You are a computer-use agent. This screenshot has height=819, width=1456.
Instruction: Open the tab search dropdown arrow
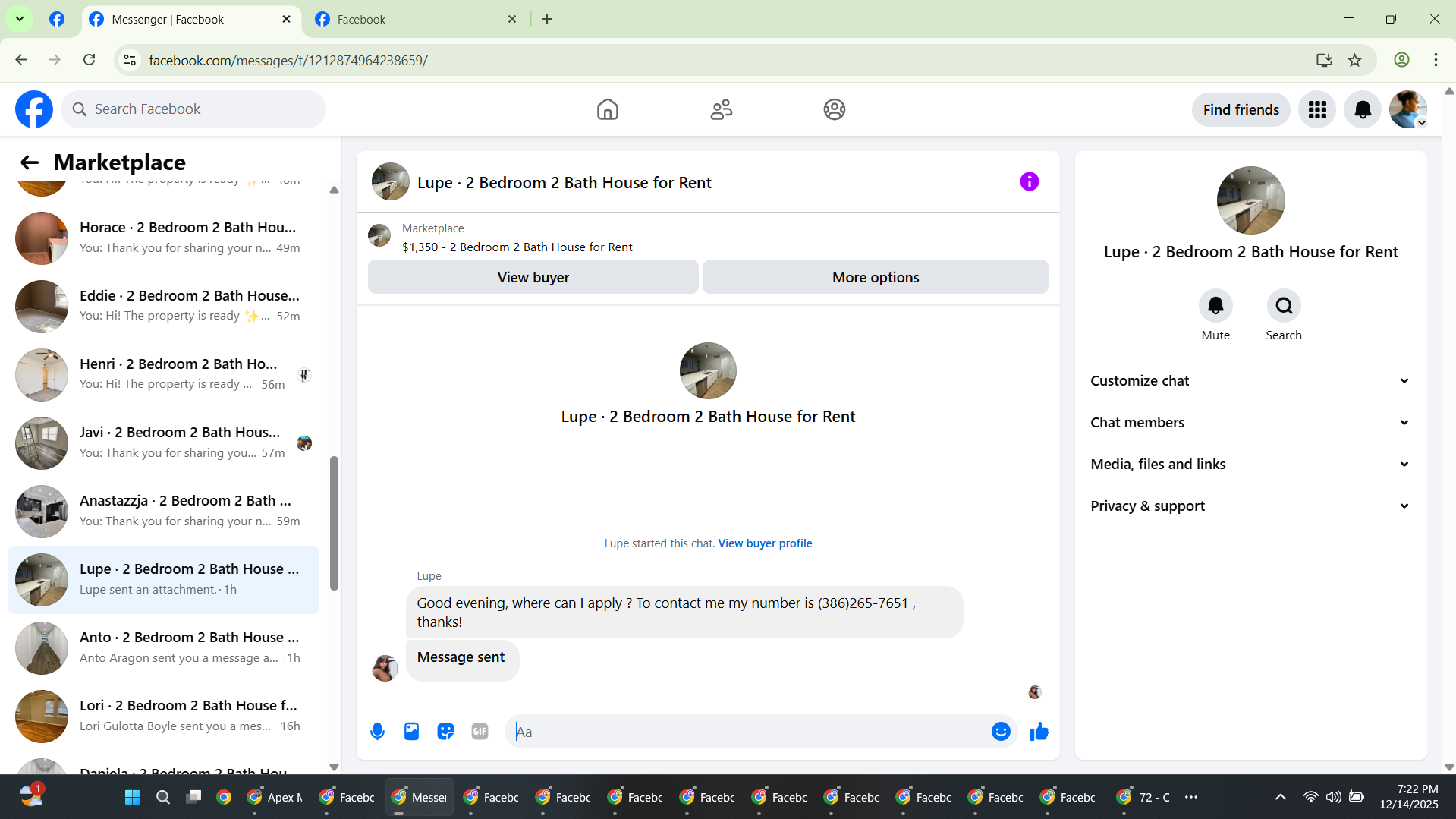[x=20, y=19]
